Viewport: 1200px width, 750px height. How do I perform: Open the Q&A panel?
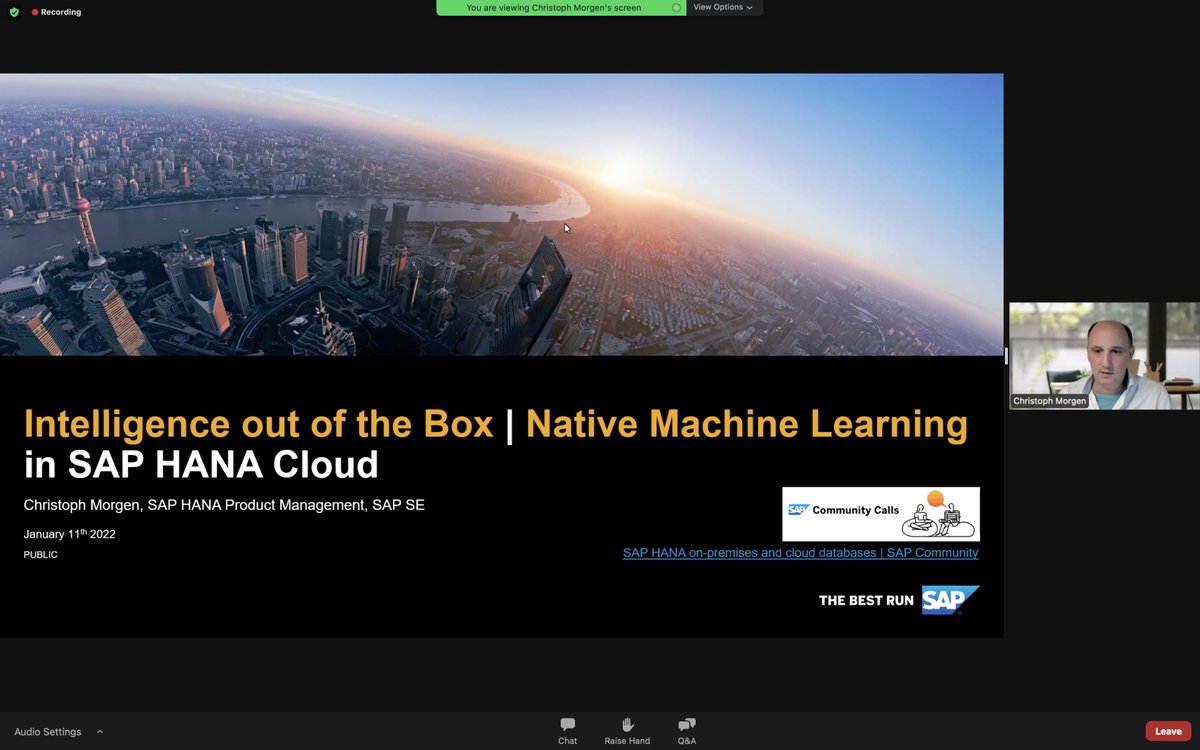click(x=686, y=725)
